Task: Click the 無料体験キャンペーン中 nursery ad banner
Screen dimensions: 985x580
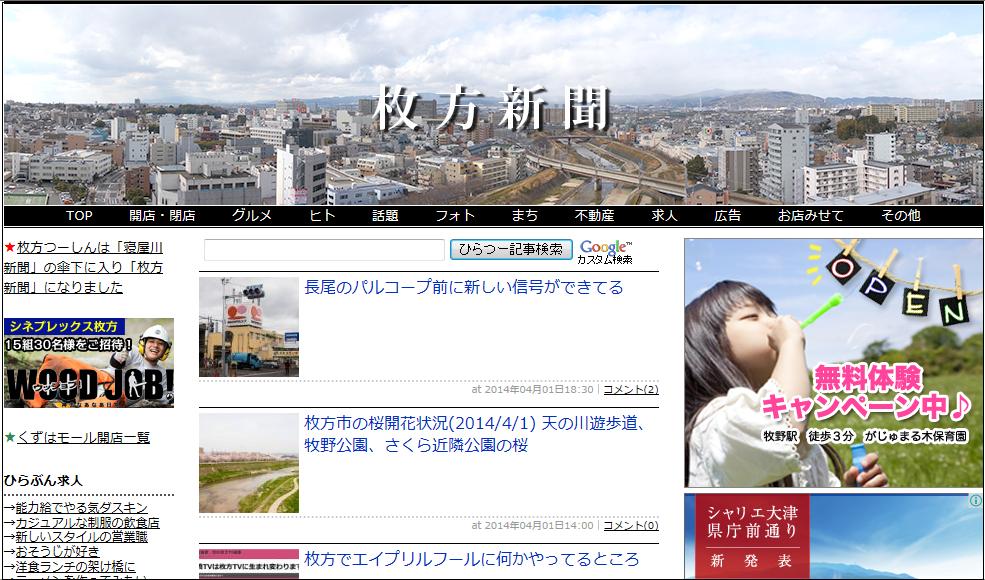Action: [834, 363]
